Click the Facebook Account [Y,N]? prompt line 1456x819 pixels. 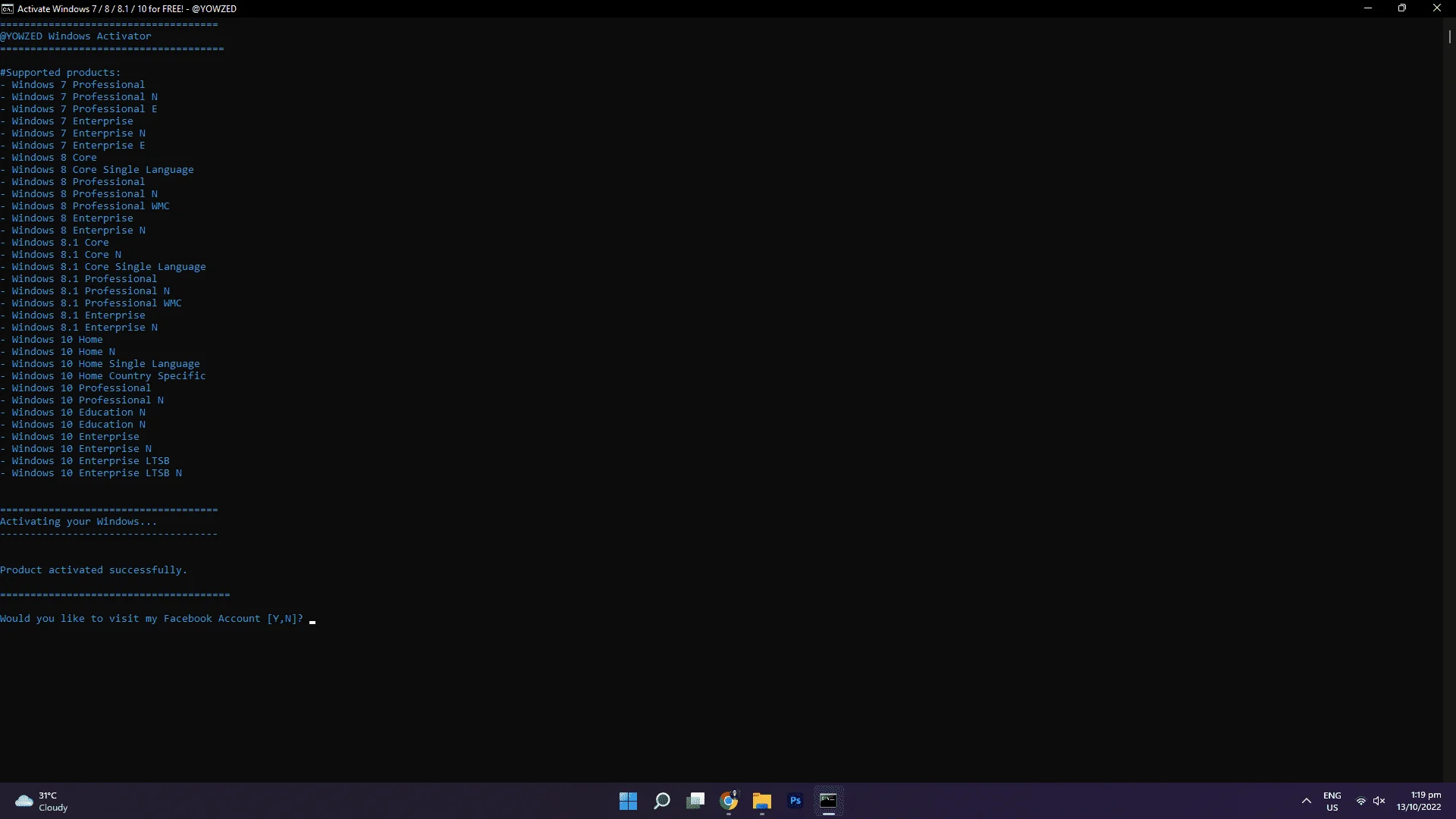pos(152,619)
